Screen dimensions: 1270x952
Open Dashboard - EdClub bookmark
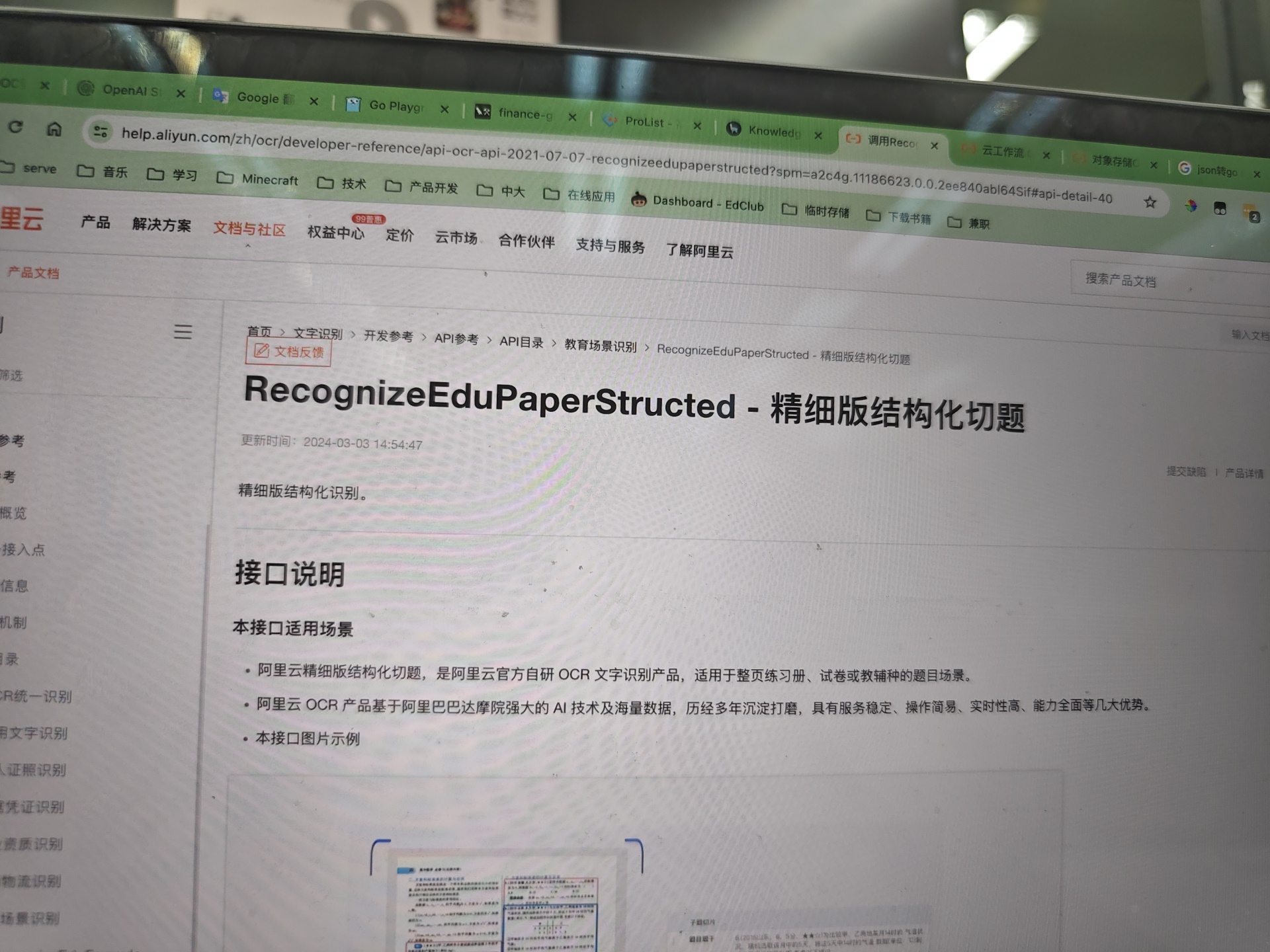point(697,202)
